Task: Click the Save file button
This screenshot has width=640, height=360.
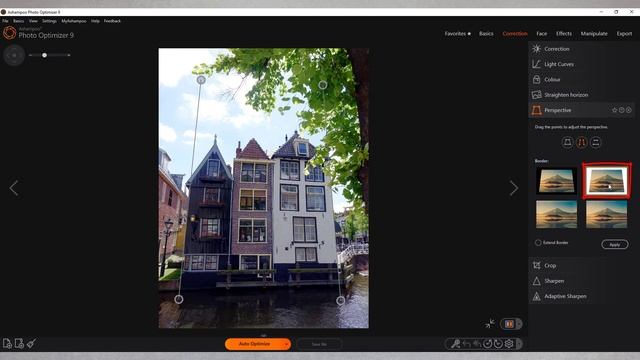Action: [x=319, y=344]
